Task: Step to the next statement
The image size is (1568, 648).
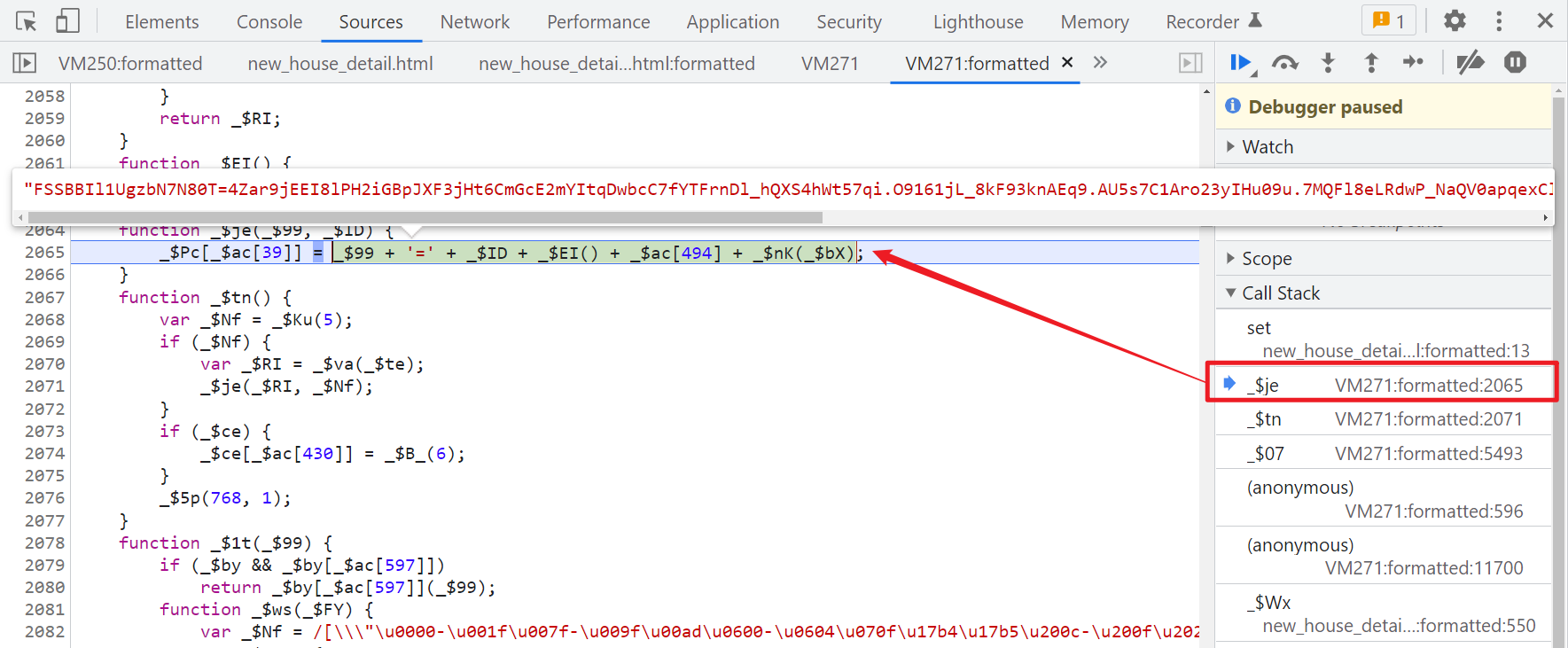Action: tap(1413, 62)
